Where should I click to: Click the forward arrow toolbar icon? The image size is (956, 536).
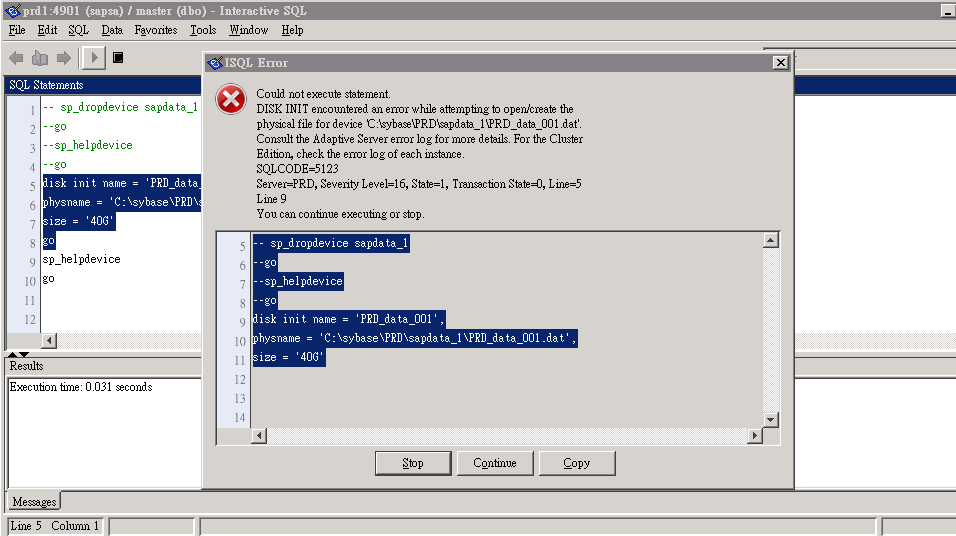click(x=63, y=58)
